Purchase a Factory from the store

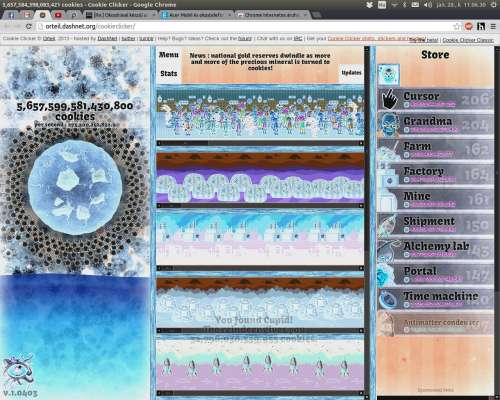pyautogui.click(x=436, y=174)
